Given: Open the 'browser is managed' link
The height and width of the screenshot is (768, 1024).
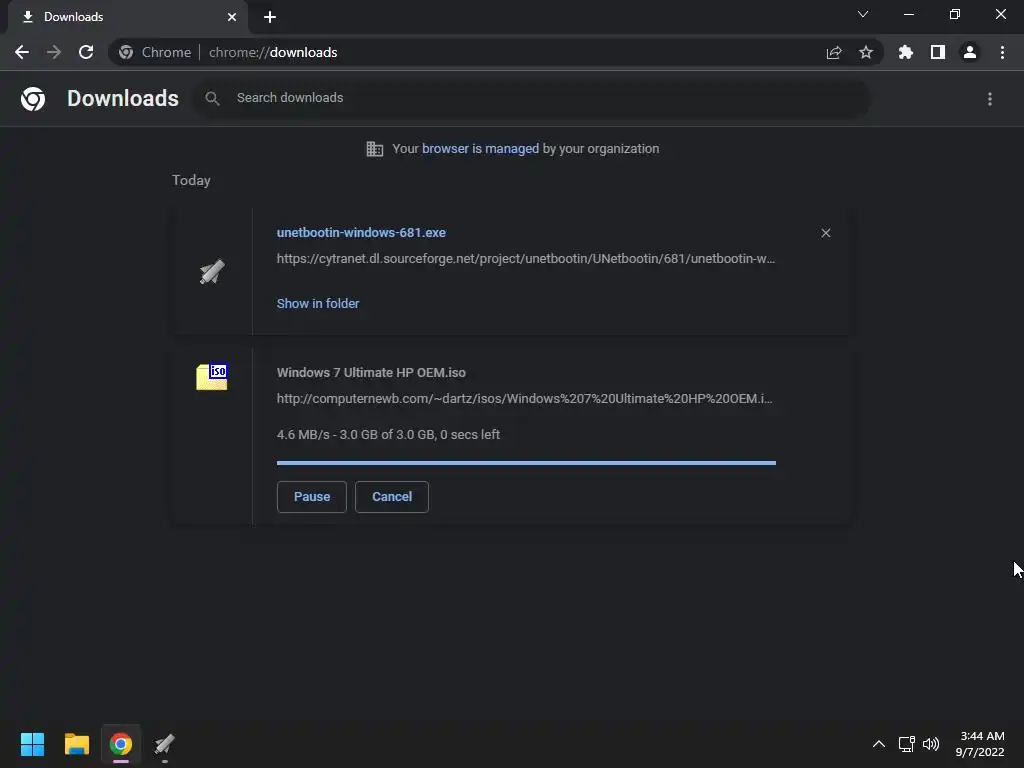Looking at the screenshot, I should [480, 148].
